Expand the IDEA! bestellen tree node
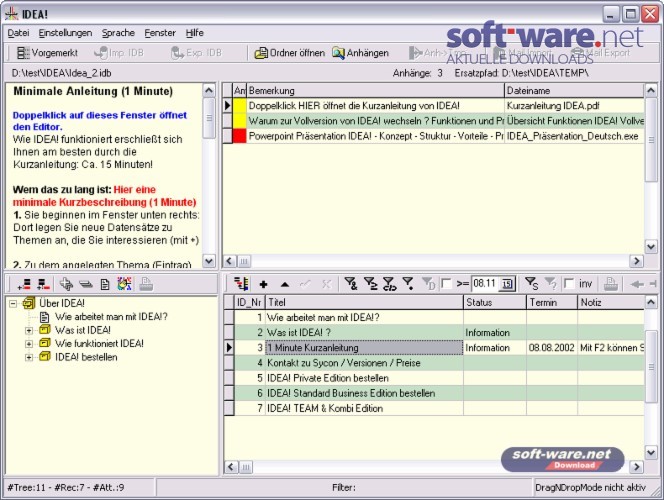Viewport: 664px width, 500px height. tap(29, 357)
